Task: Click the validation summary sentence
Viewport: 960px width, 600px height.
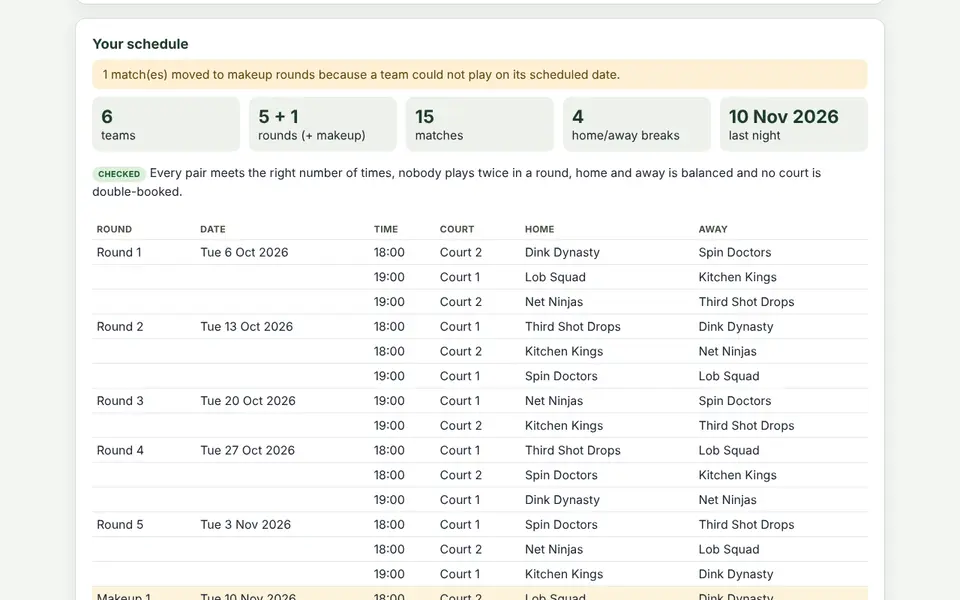Action: pyautogui.click(x=457, y=182)
